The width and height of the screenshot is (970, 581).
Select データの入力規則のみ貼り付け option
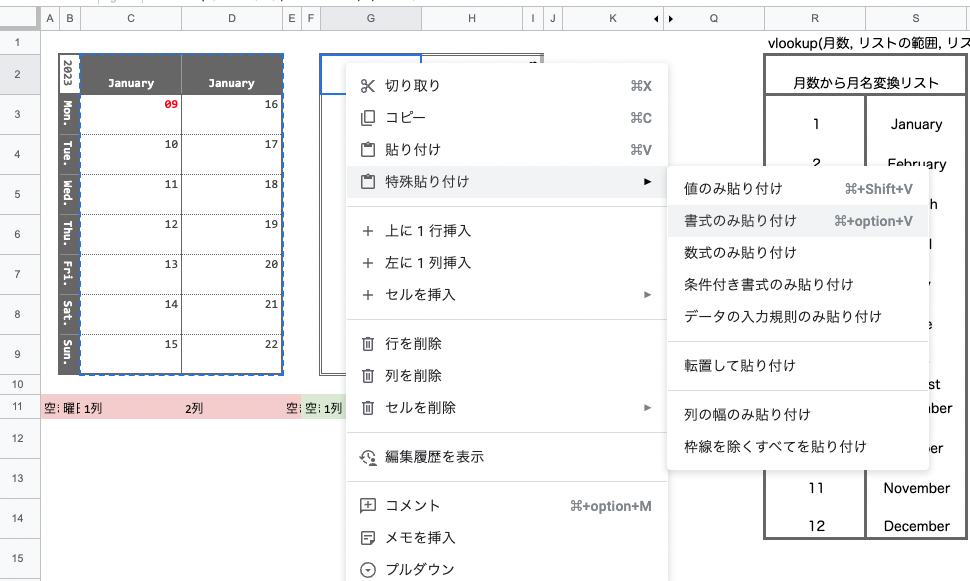tap(798, 317)
